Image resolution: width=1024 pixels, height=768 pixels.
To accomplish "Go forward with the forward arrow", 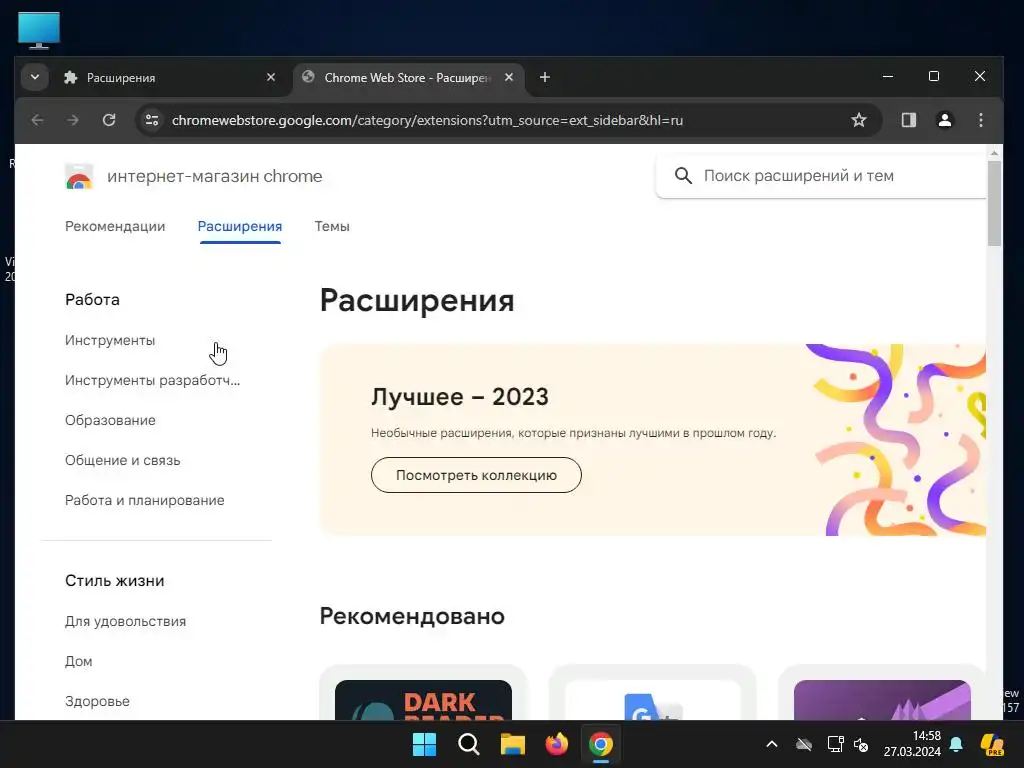I will click(x=73, y=120).
